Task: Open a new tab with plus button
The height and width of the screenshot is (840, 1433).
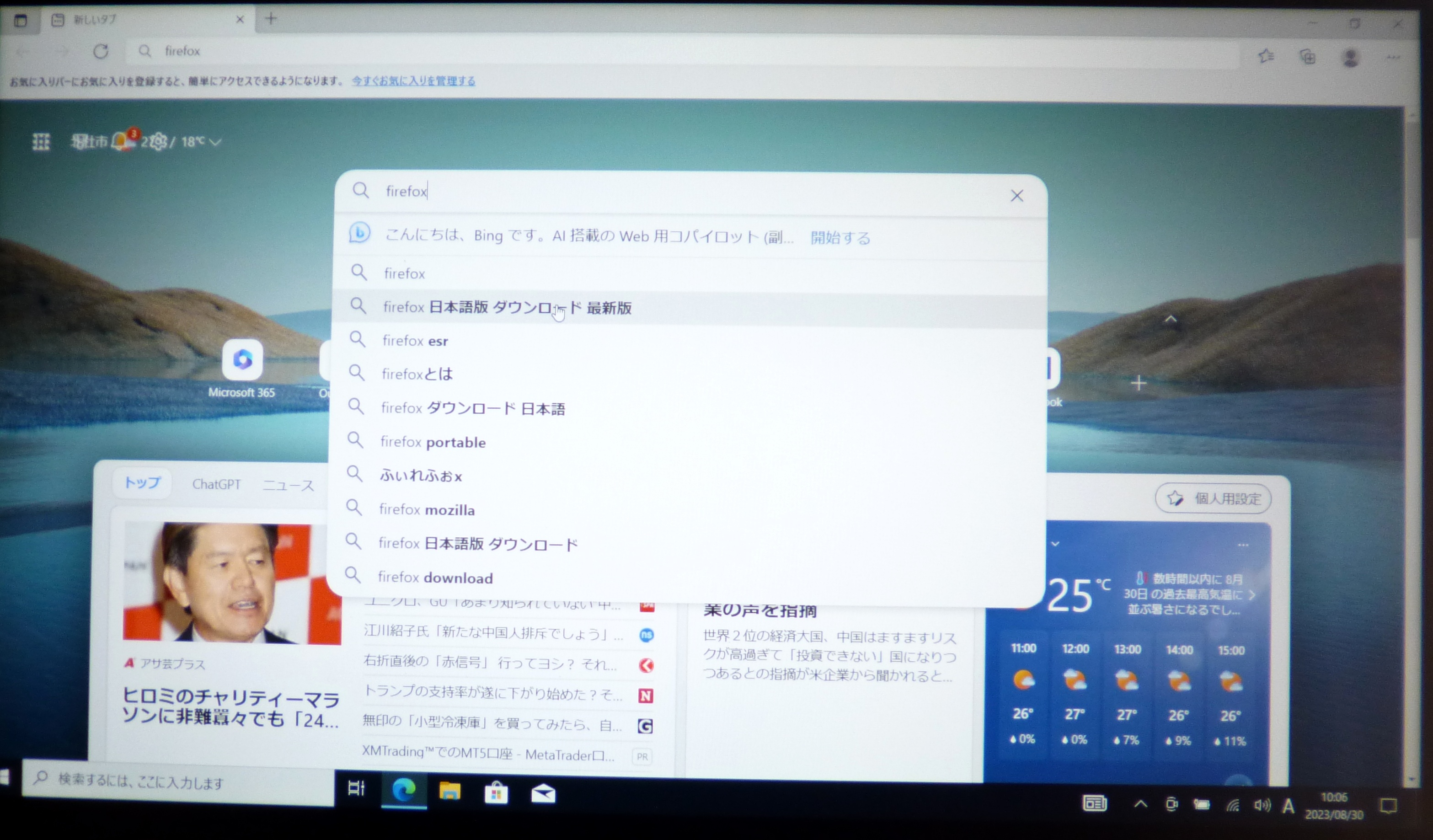Action: pyautogui.click(x=271, y=19)
